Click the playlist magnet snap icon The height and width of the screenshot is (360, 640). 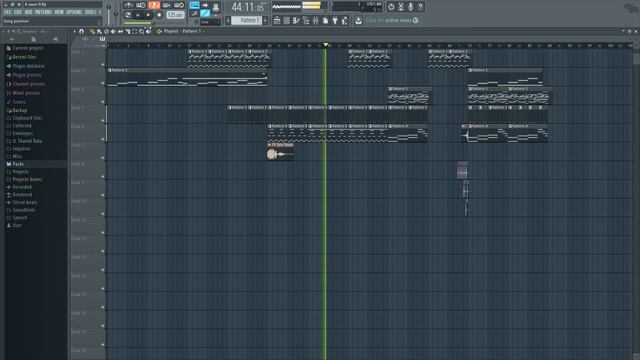tap(82, 31)
